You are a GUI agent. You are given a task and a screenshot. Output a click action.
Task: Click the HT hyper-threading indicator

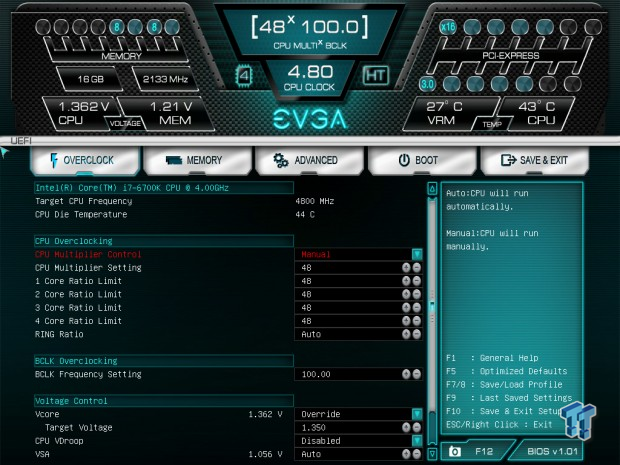click(375, 75)
